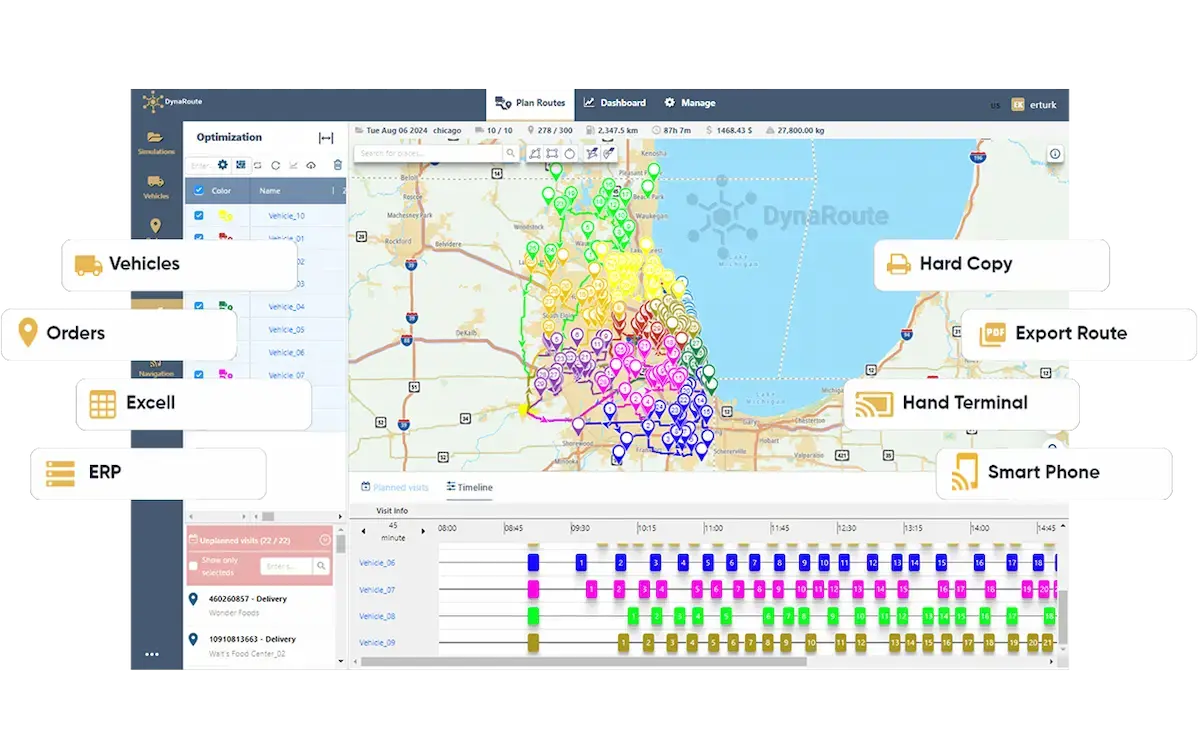Click the cloud upload icon

(x=311, y=165)
